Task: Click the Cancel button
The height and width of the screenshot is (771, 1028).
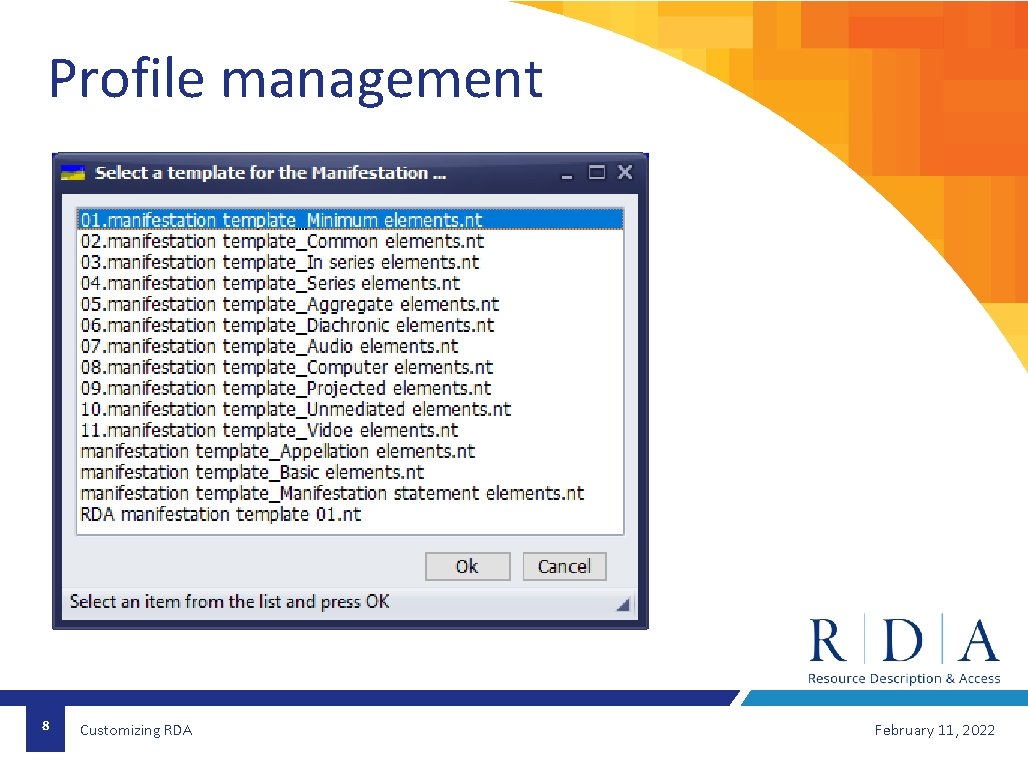Action: pyautogui.click(x=564, y=566)
